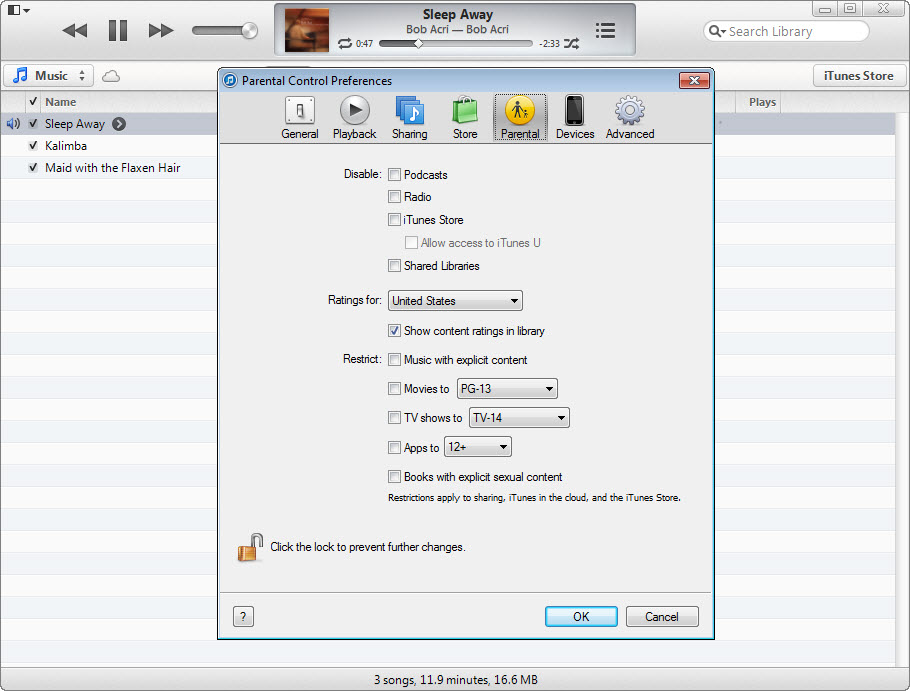Cancel the preferences dialog
The width and height of the screenshot is (910, 691).
662,616
